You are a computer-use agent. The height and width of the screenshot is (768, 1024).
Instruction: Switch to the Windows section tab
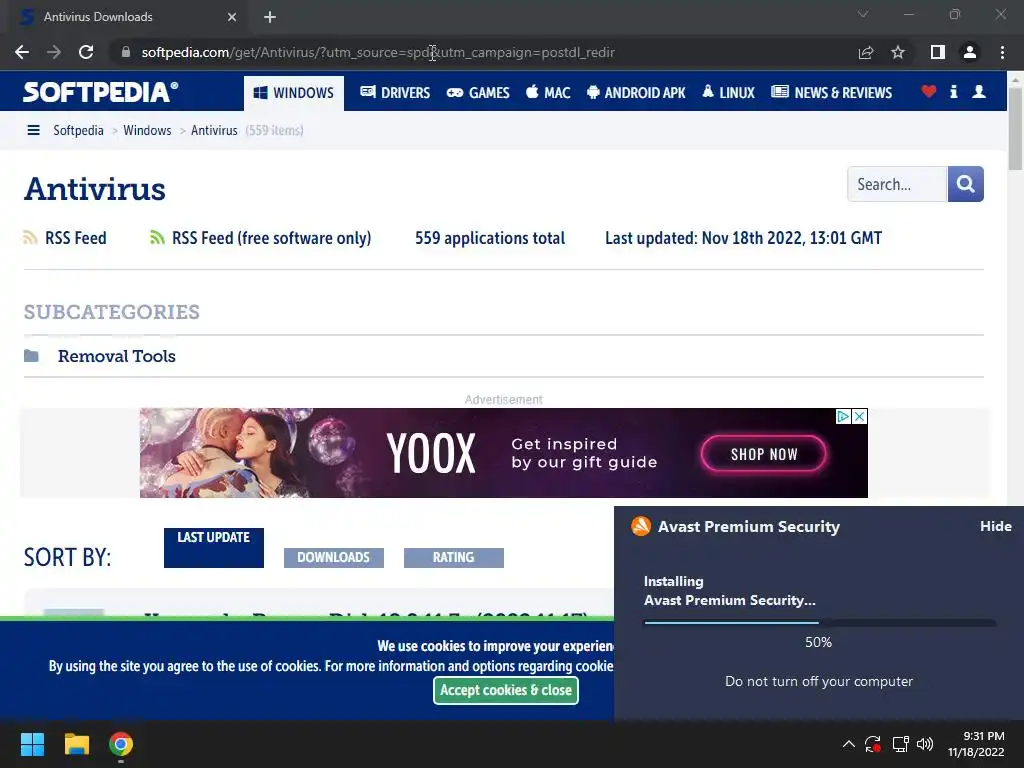(294, 93)
